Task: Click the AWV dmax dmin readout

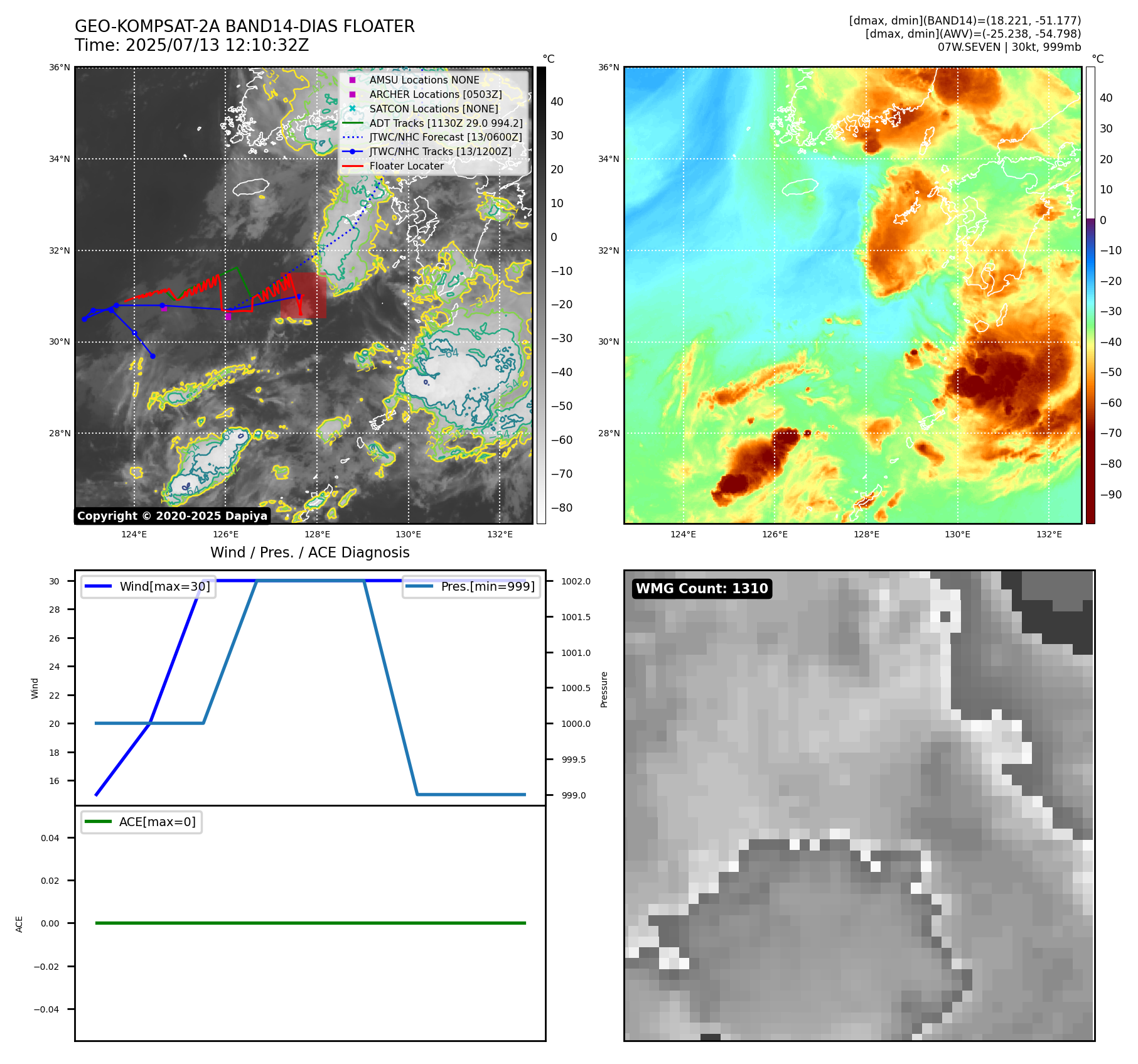Action: 973,34
